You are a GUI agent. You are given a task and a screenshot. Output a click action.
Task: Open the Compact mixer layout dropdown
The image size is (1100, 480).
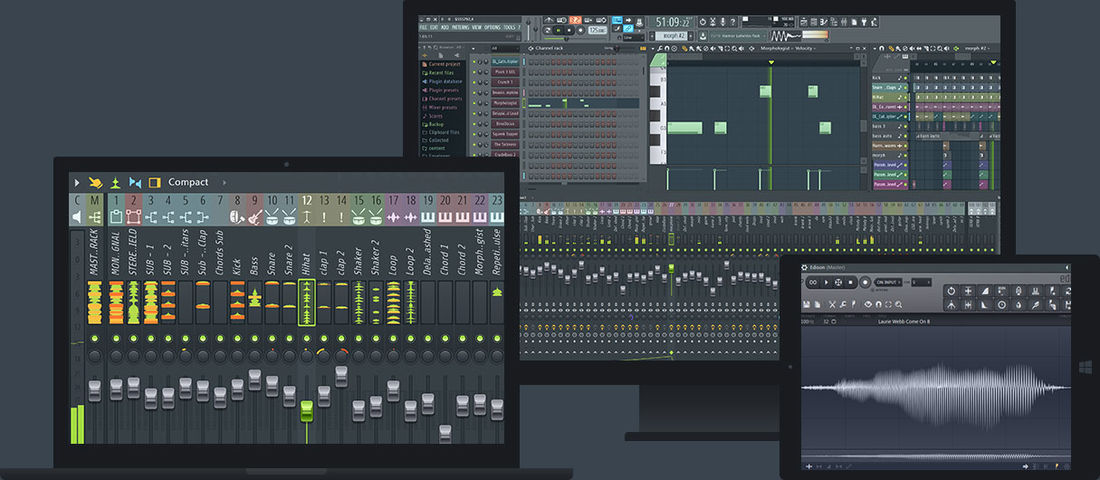(x=188, y=182)
